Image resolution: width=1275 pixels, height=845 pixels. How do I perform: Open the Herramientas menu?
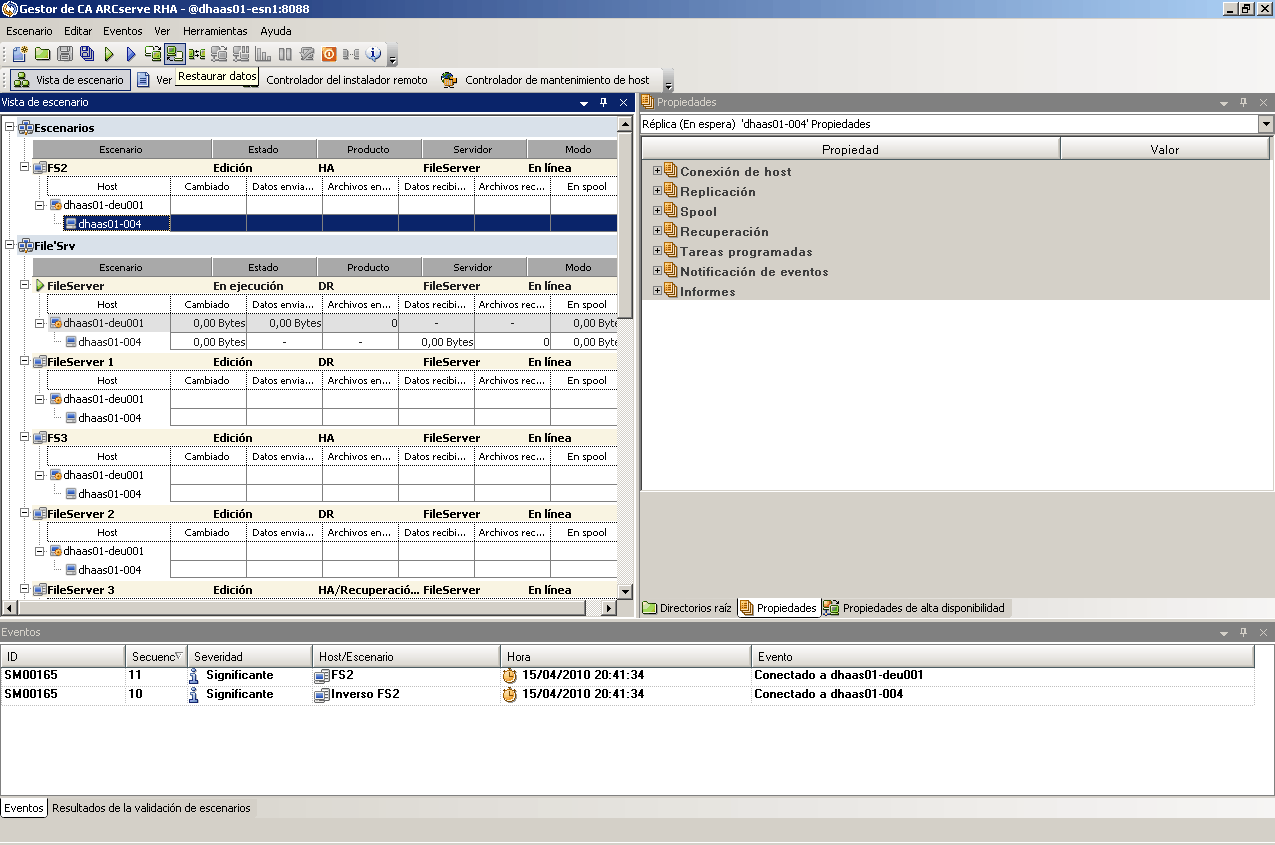(214, 31)
